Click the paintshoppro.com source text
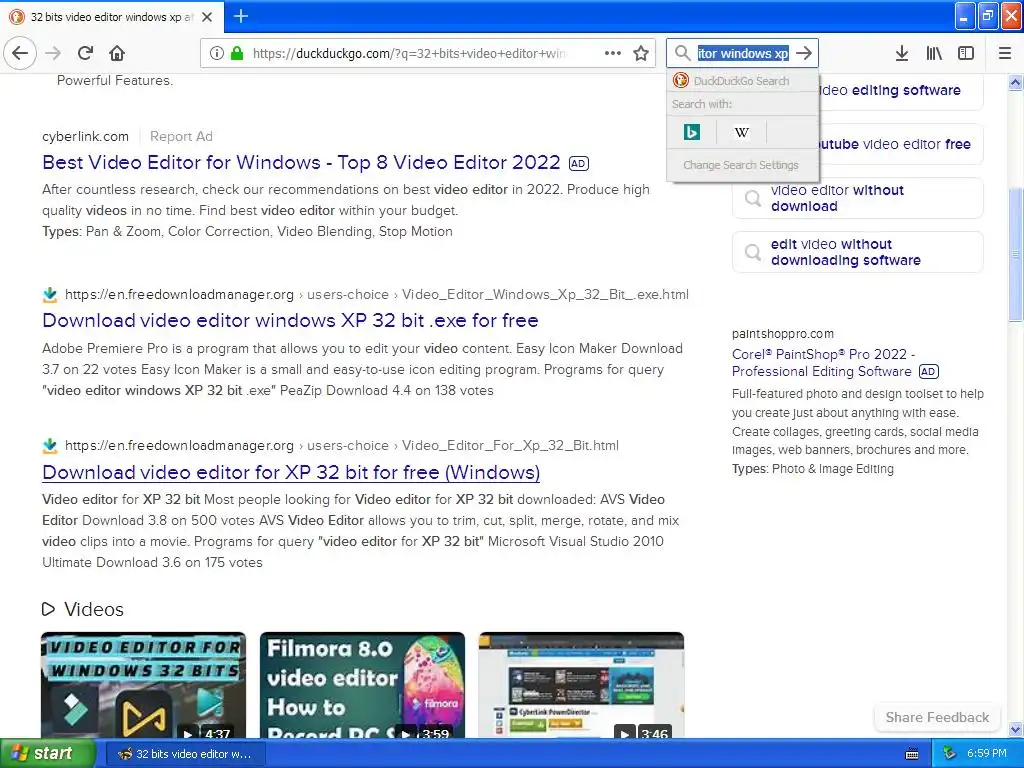Viewport: 1024px width, 768px height. pos(782,334)
